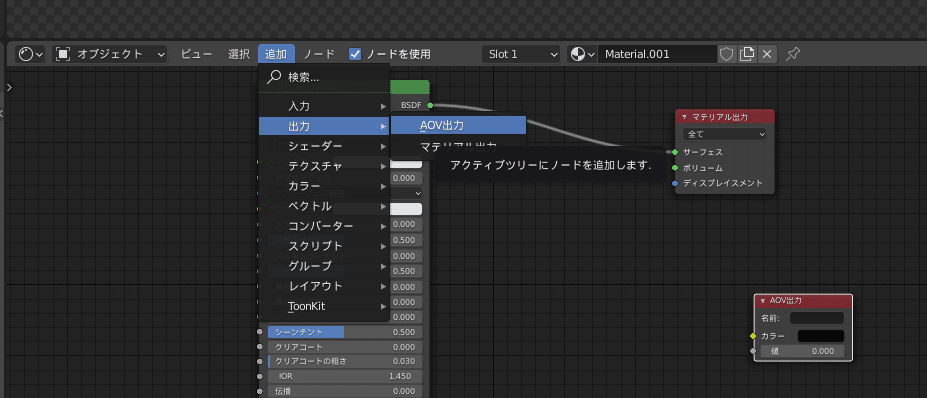Click the AOV 値 0.000 field

[x=802, y=351]
